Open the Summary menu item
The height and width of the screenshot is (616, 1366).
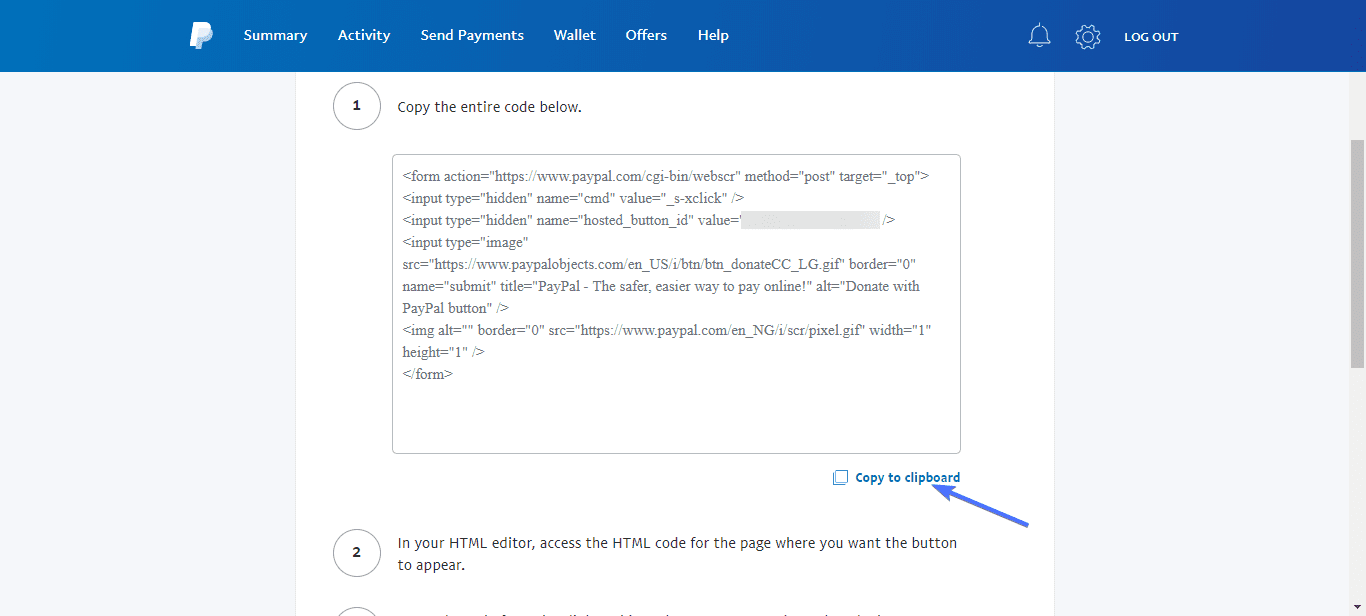click(x=275, y=35)
